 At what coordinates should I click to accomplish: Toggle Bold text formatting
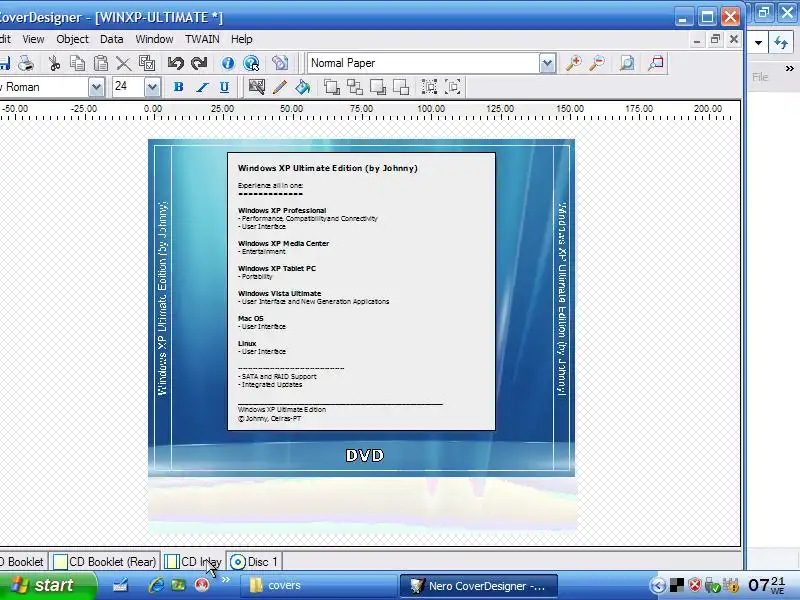click(x=178, y=87)
